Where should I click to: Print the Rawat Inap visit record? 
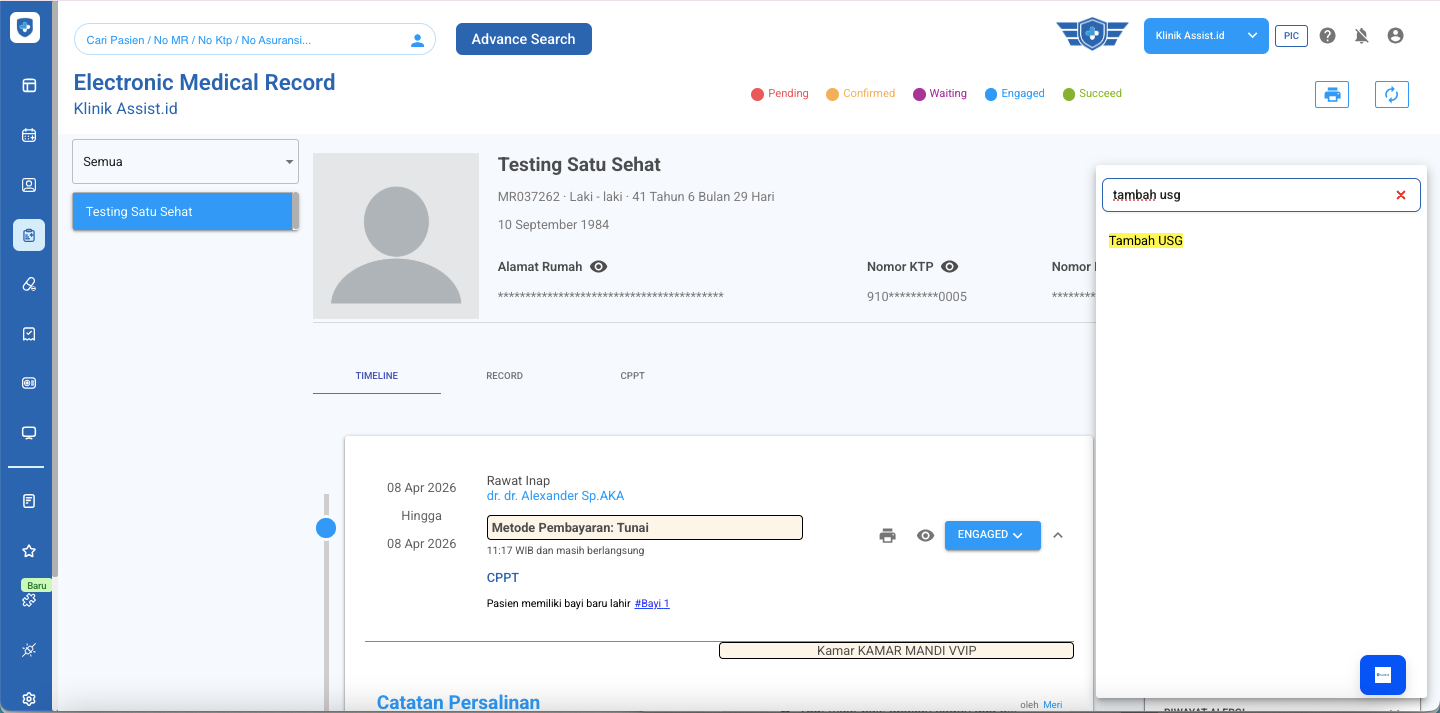click(x=887, y=535)
